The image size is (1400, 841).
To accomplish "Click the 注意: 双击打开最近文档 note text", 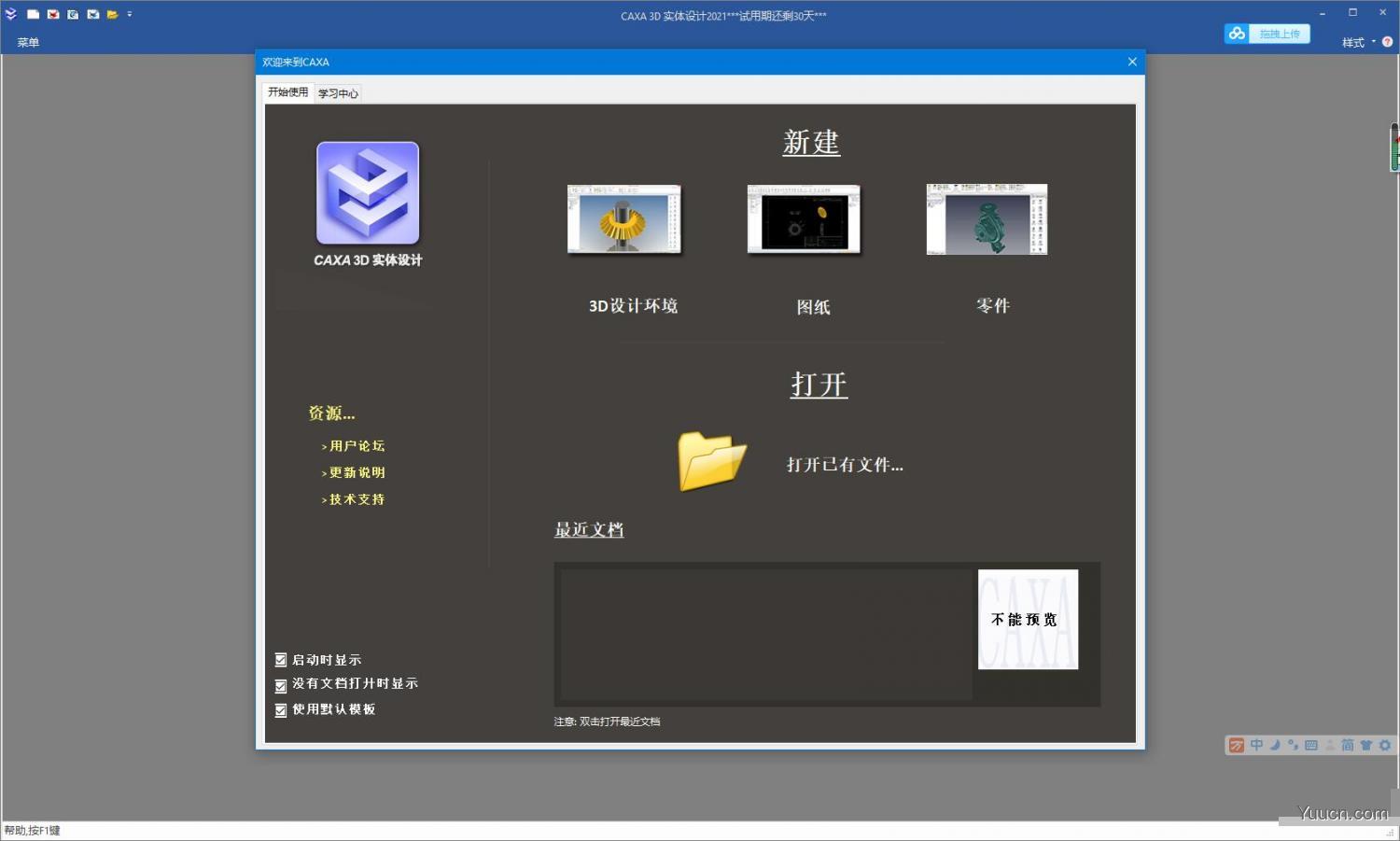I will 607,722.
